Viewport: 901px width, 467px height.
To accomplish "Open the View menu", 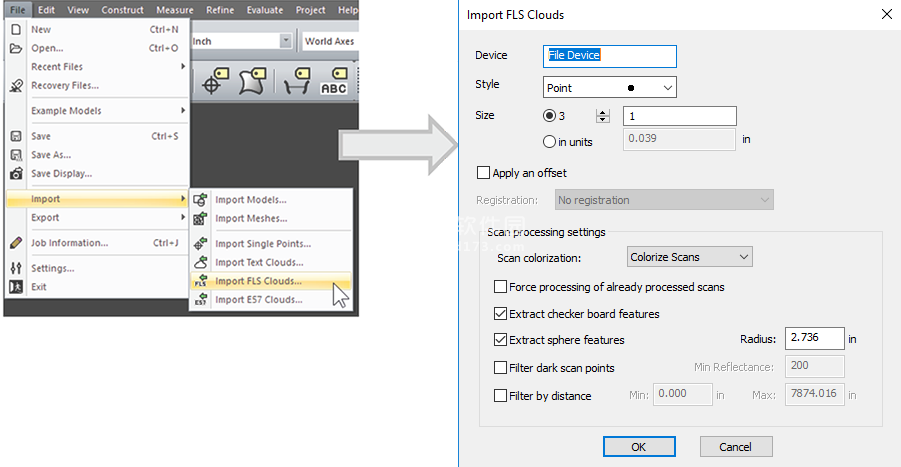I will click(x=78, y=10).
